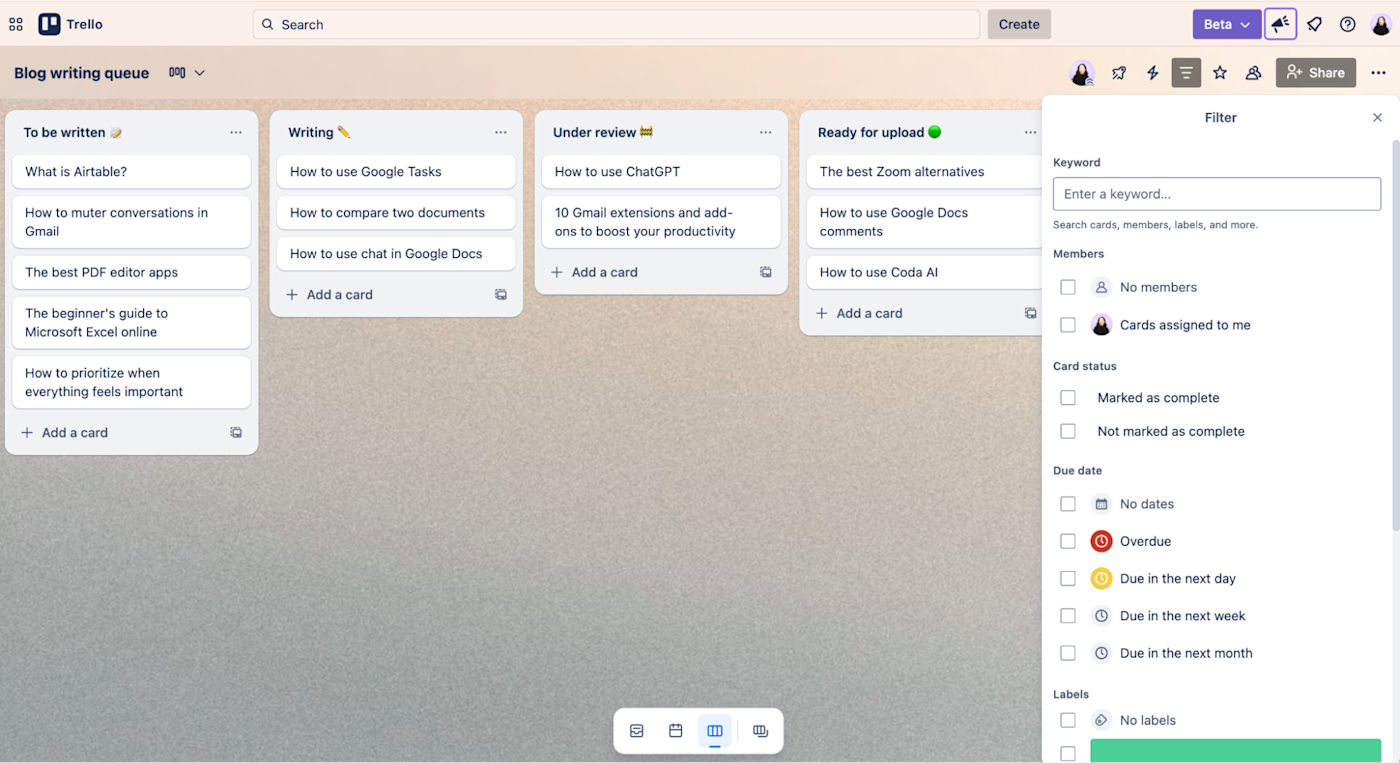Add a card to Under review
This screenshot has width=1400, height=763.
click(x=595, y=272)
